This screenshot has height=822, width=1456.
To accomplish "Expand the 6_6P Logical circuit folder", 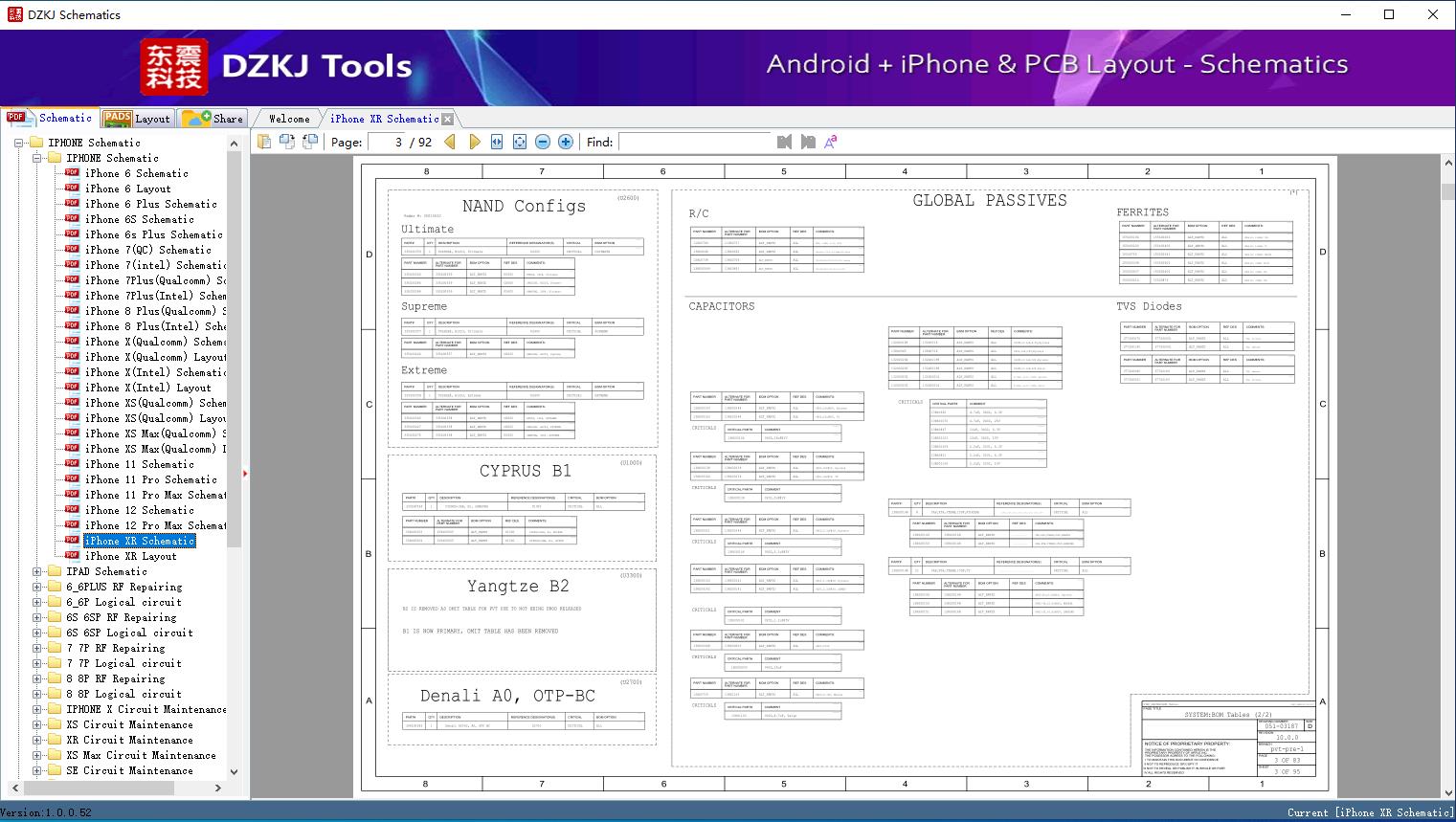I will 37,602.
